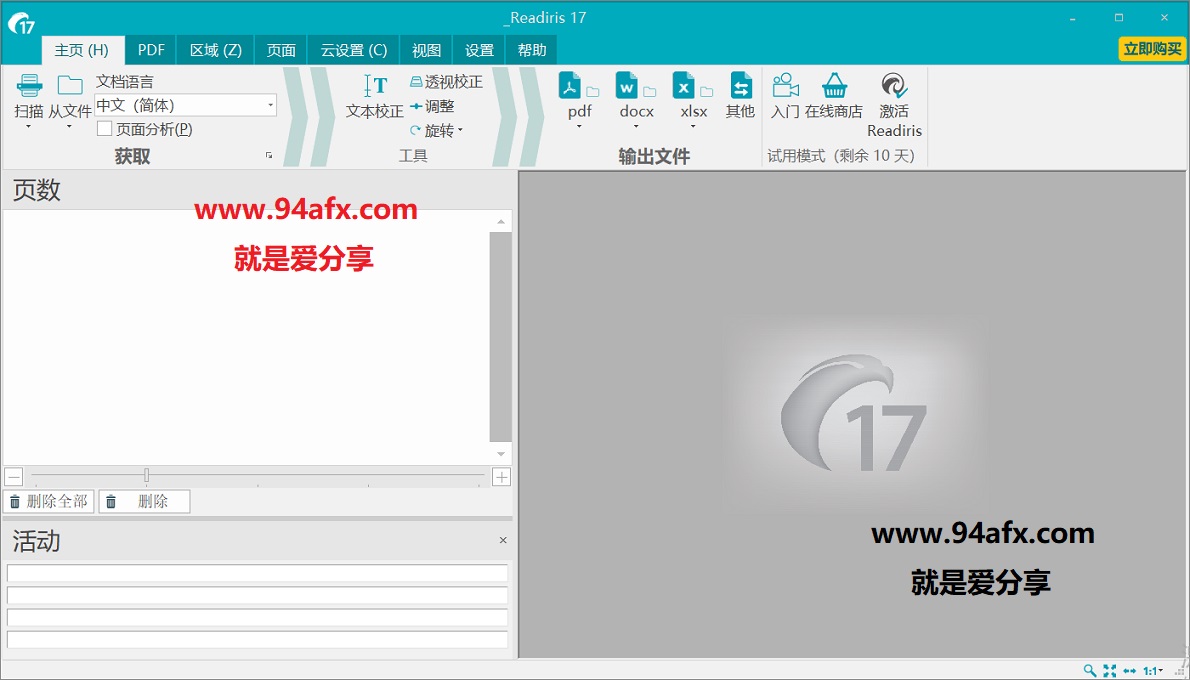Choose docx as output file format
Image resolution: width=1190 pixels, height=680 pixels.
[x=627, y=85]
